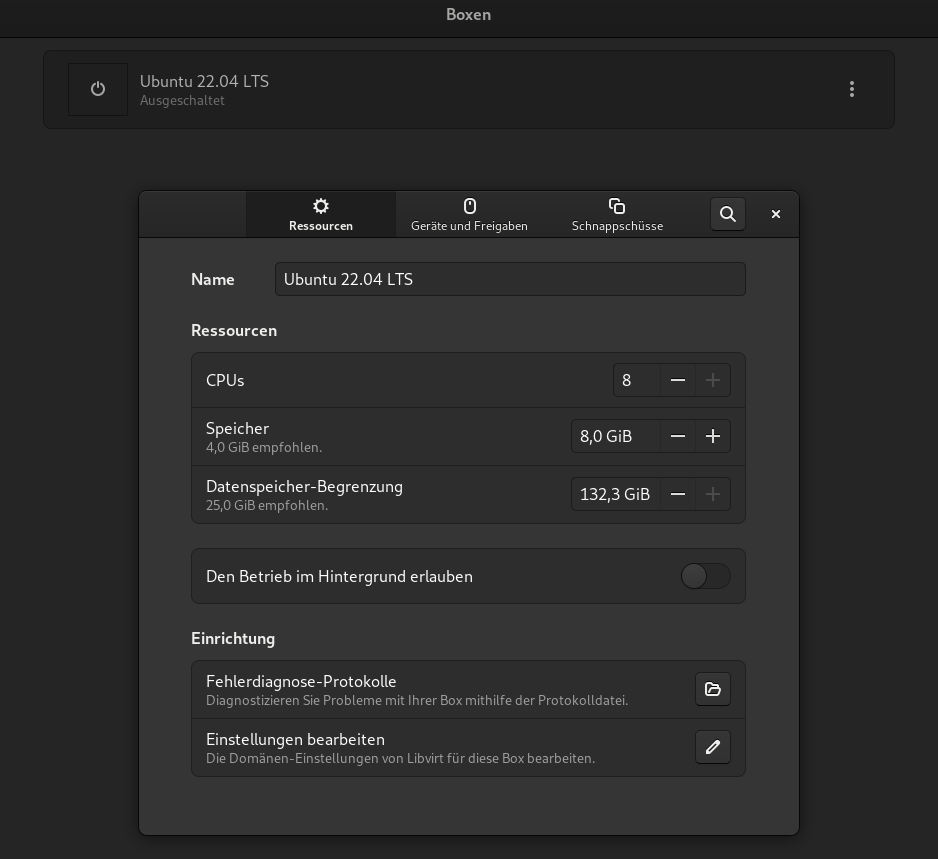This screenshot has height=859, width=938.
Task: Close the box properties dialog
Action: point(776,214)
